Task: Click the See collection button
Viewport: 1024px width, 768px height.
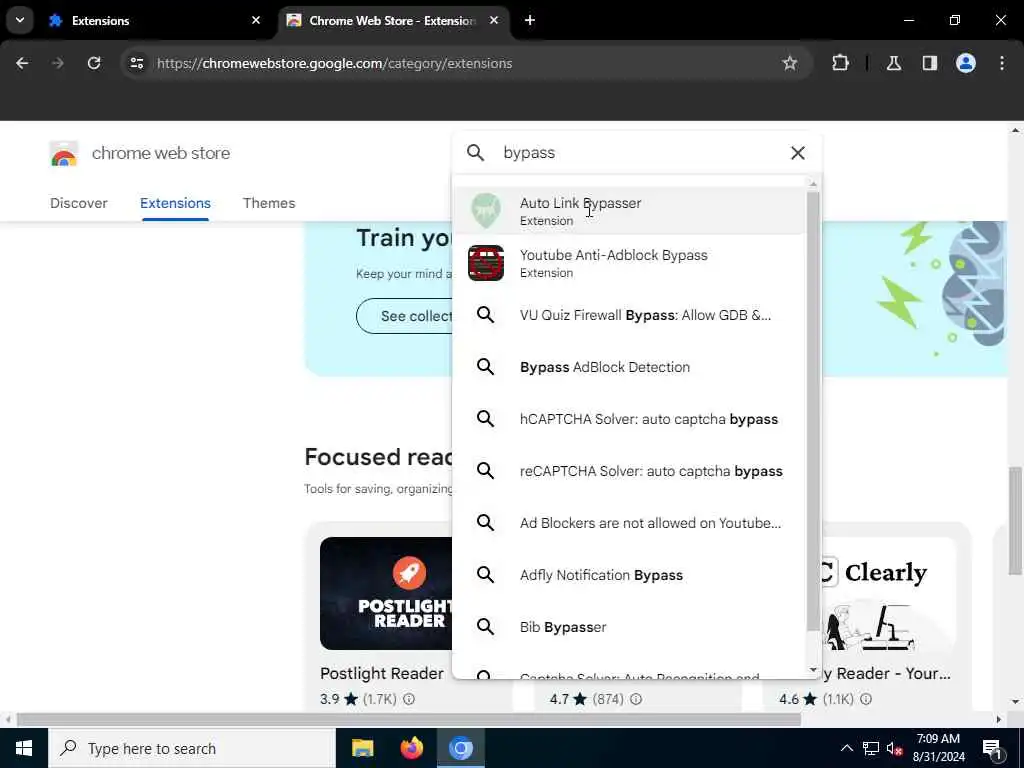Action: [x=405, y=316]
